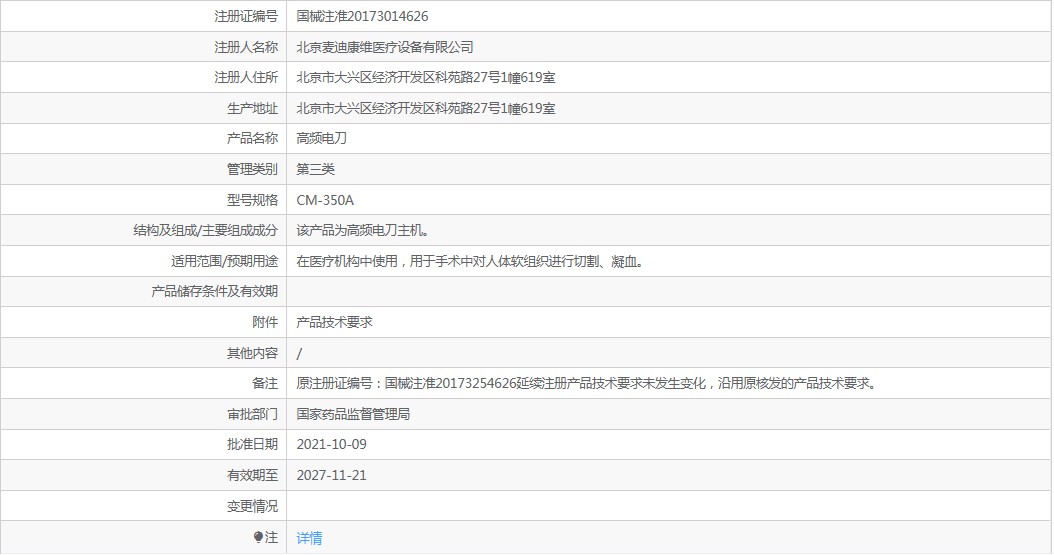
Task: Select registration number 国械注准20173014626
Action: [x=362, y=16]
